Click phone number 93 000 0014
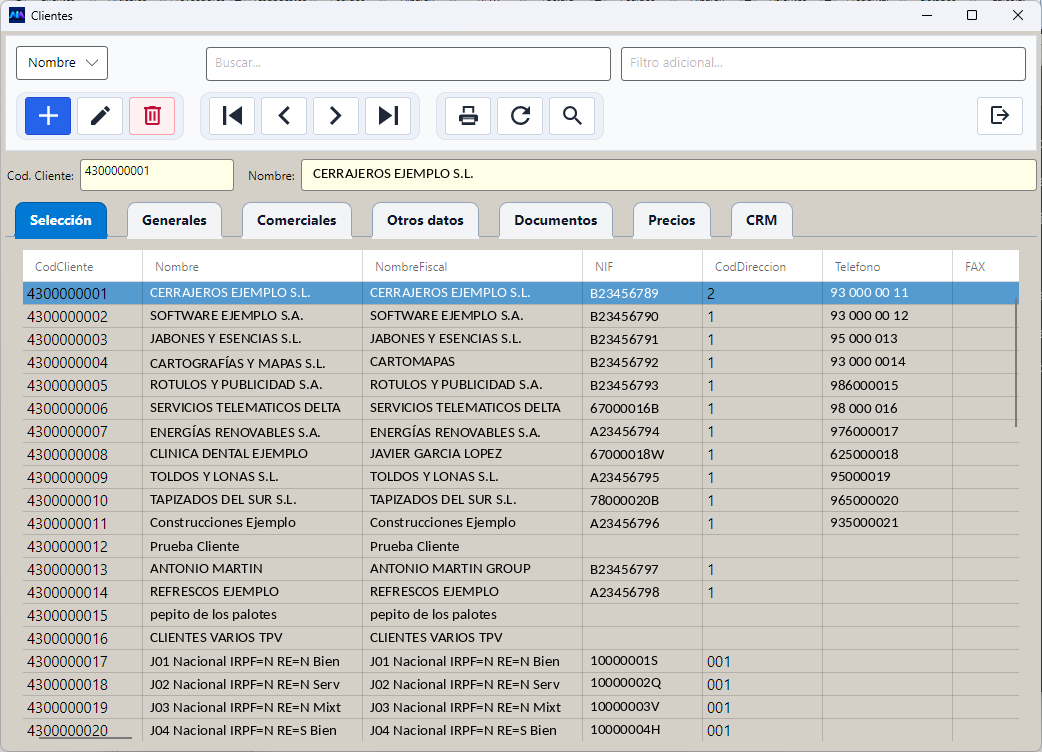This screenshot has width=1042, height=752. pyautogui.click(x=868, y=362)
